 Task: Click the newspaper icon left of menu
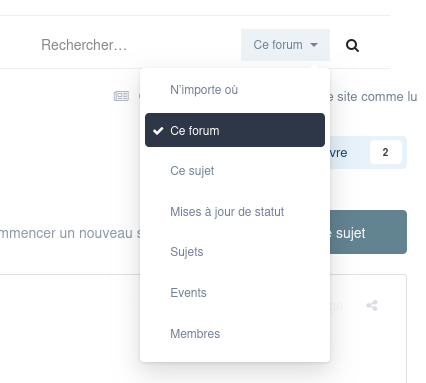coord(121,96)
